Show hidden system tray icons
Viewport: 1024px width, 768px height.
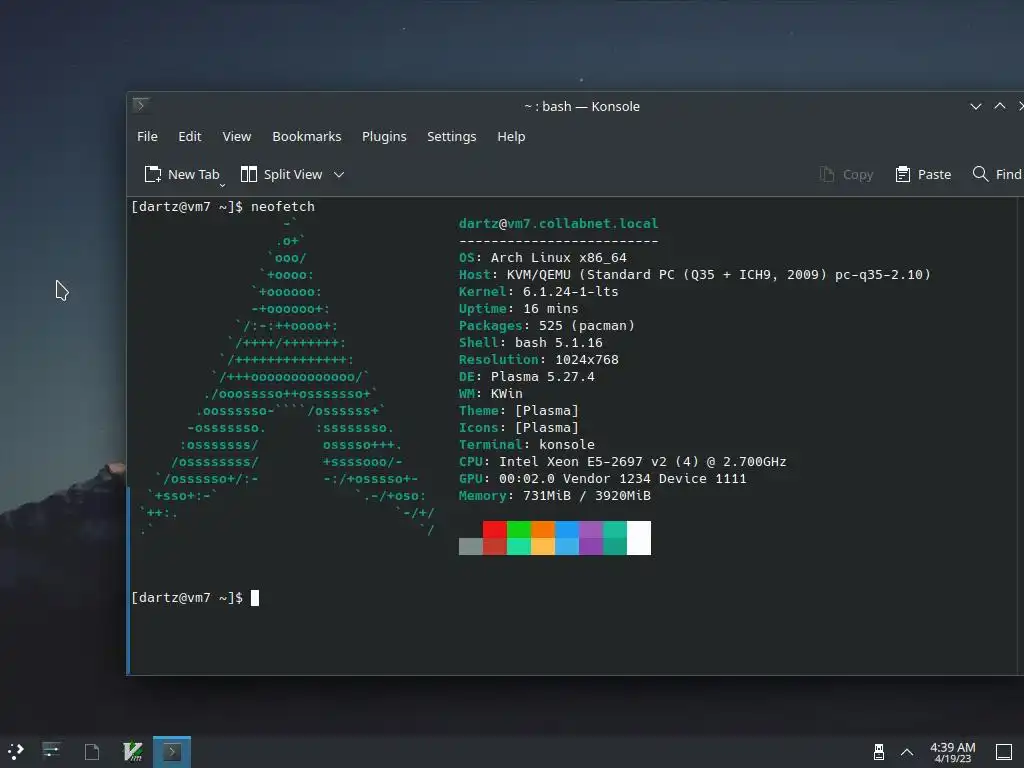click(907, 752)
